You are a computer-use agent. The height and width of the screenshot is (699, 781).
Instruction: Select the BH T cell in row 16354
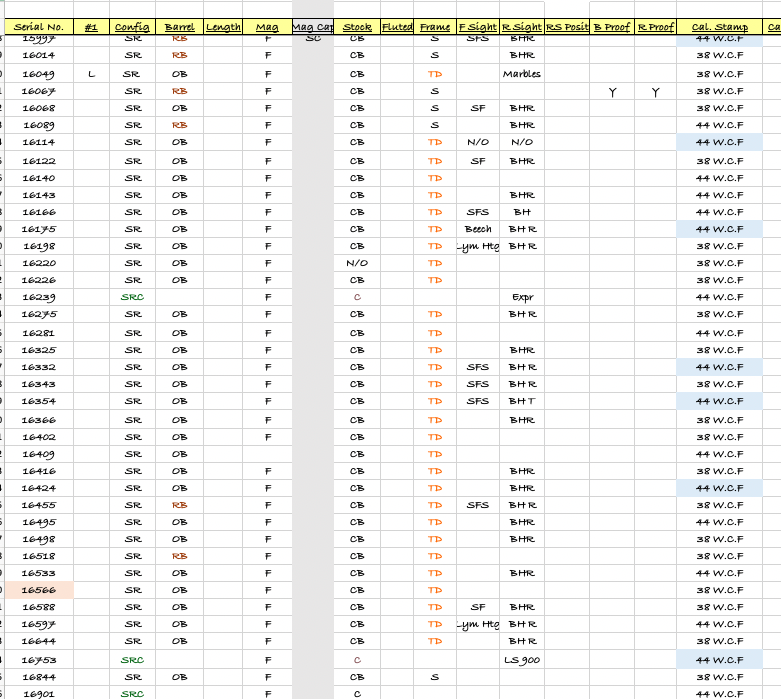point(522,401)
